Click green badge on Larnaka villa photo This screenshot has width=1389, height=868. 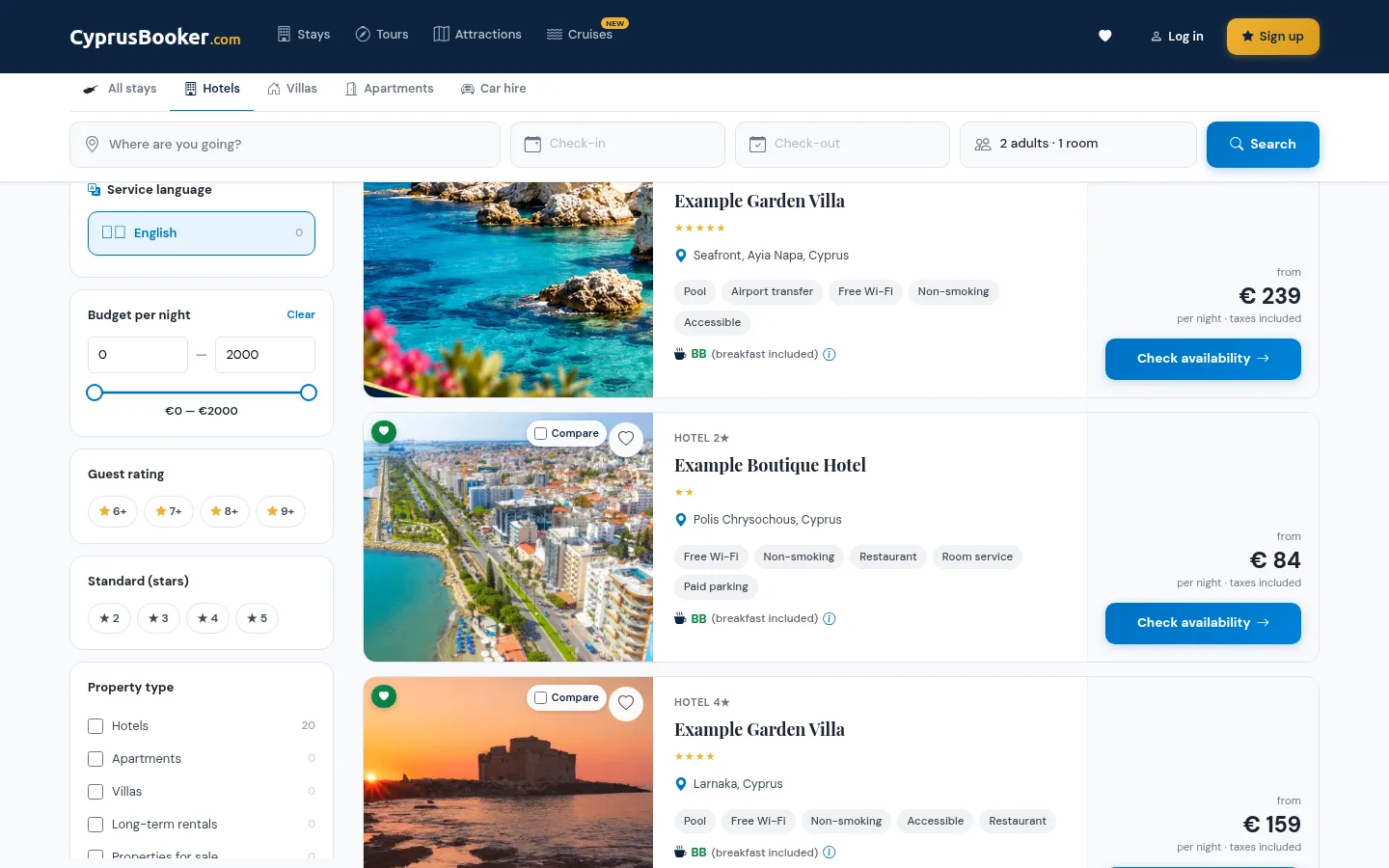tap(384, 695)
